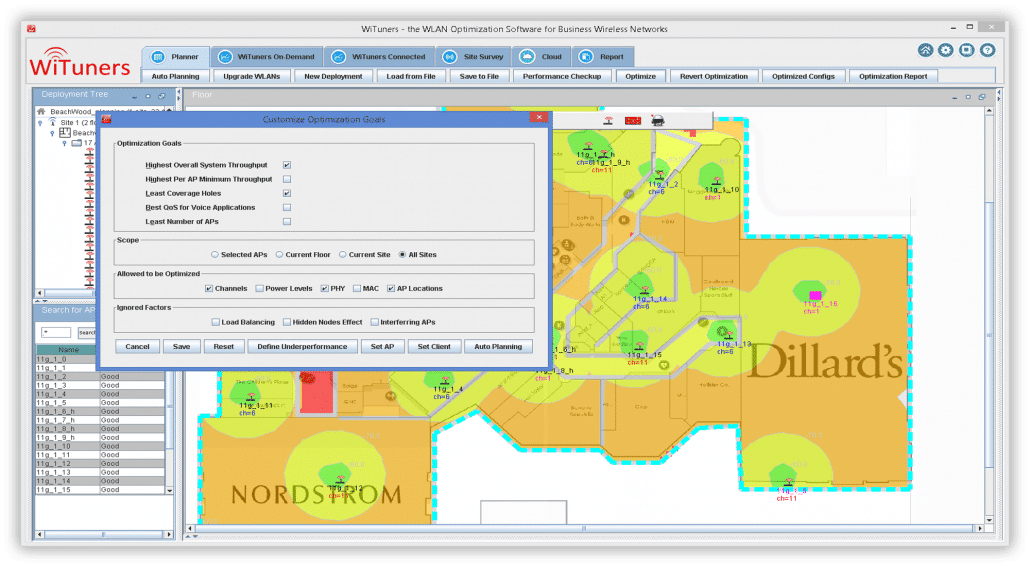Open settings via the gear icon
1030x567 pixels.
[x=945, y=51]
